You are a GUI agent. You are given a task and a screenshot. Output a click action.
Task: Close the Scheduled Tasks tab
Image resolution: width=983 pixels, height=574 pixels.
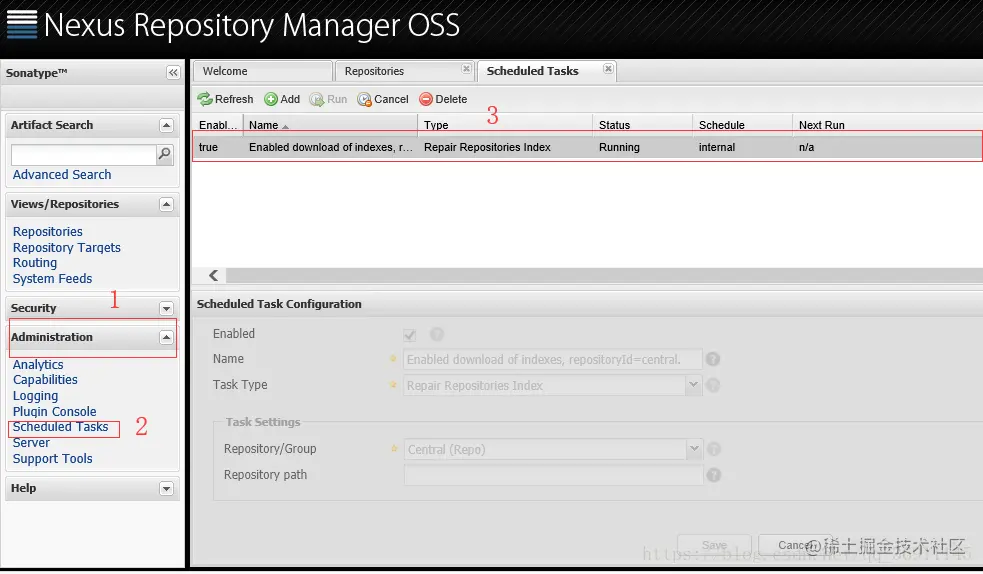(x=608, y=70)
